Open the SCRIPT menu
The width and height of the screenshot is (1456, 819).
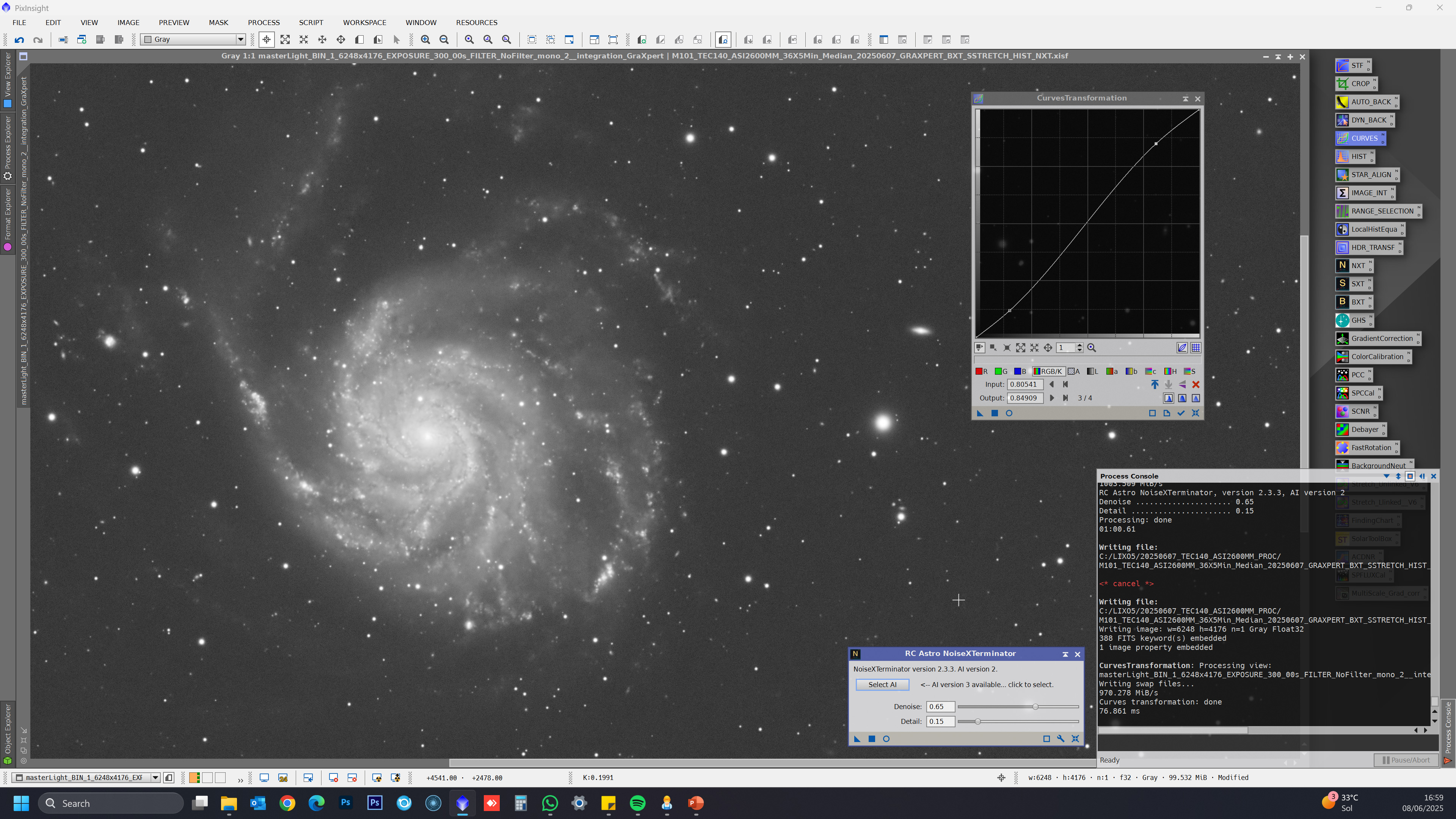(311, 23)
